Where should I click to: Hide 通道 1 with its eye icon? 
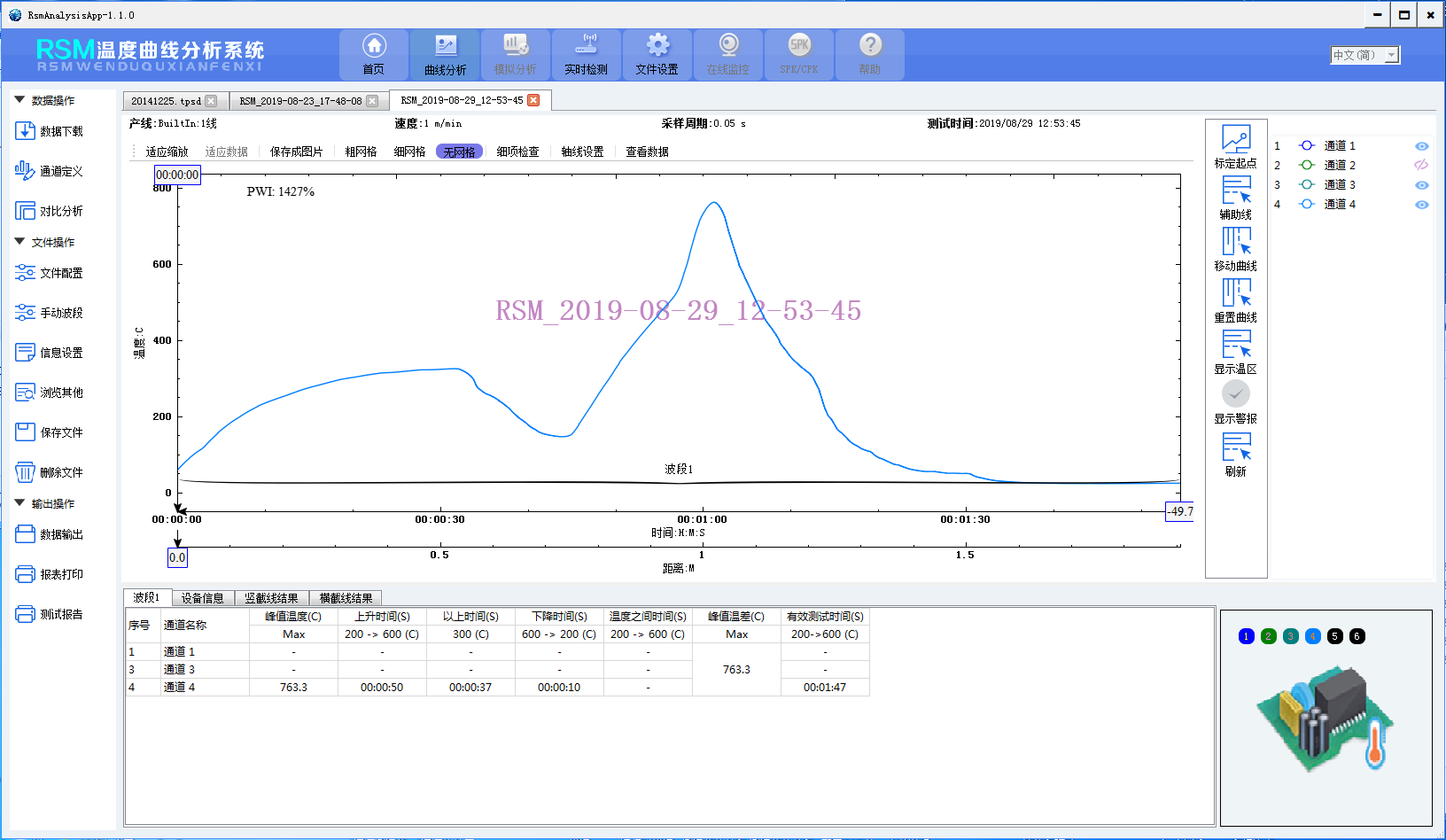1421,146
